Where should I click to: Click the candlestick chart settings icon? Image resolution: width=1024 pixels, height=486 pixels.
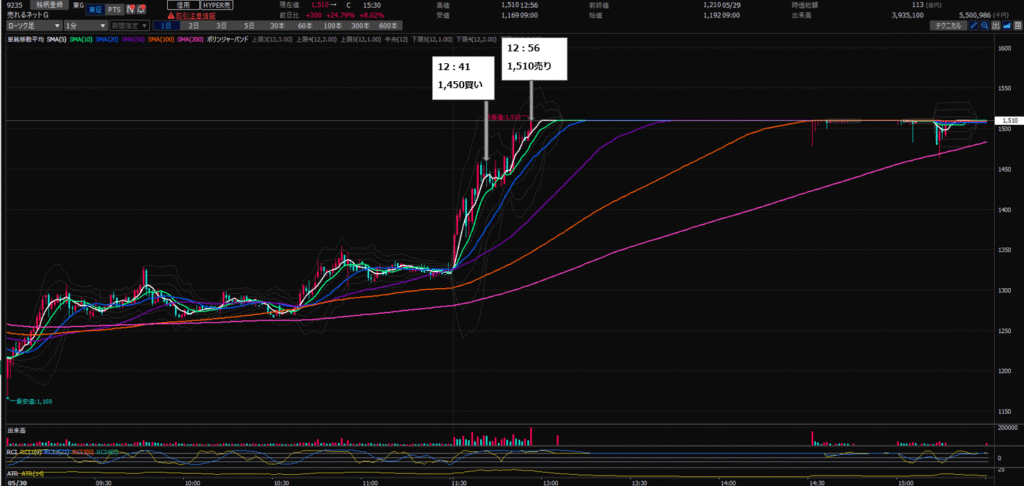(x=996, y=25)
